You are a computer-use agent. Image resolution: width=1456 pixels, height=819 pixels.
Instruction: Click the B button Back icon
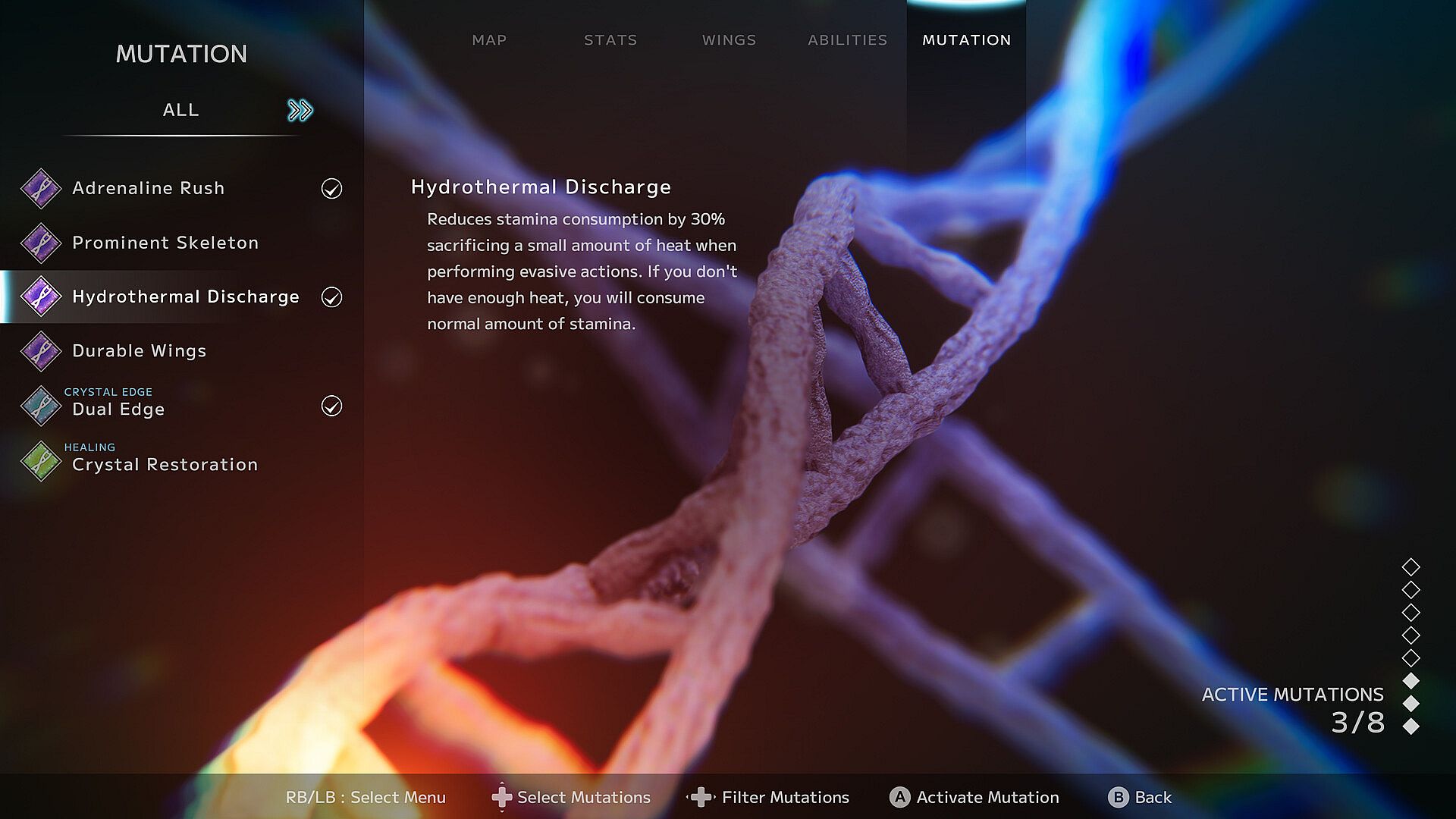pos(1118,797)
